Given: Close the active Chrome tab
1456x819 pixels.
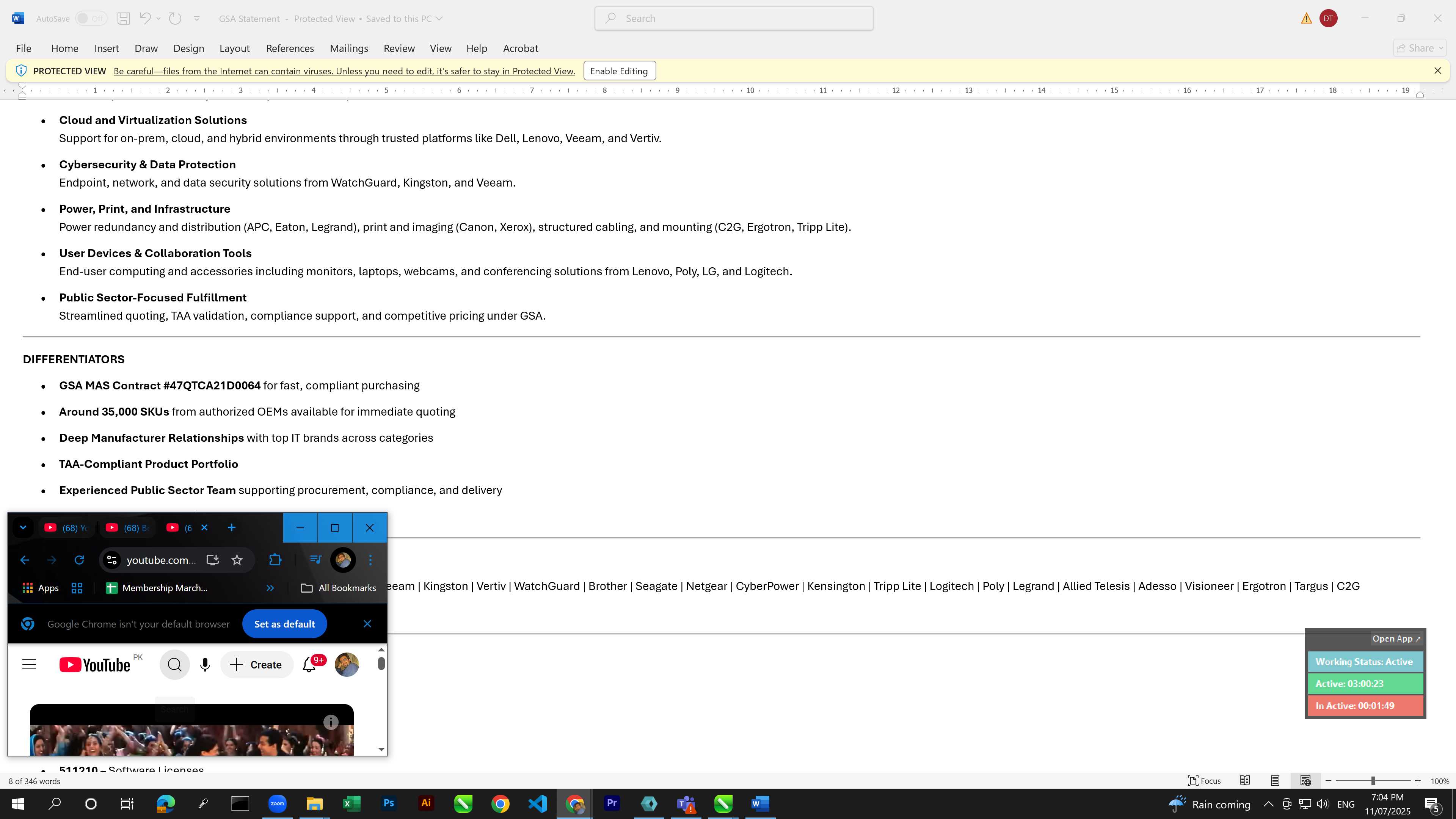Looking at the screenshot, I should (205, 527).
